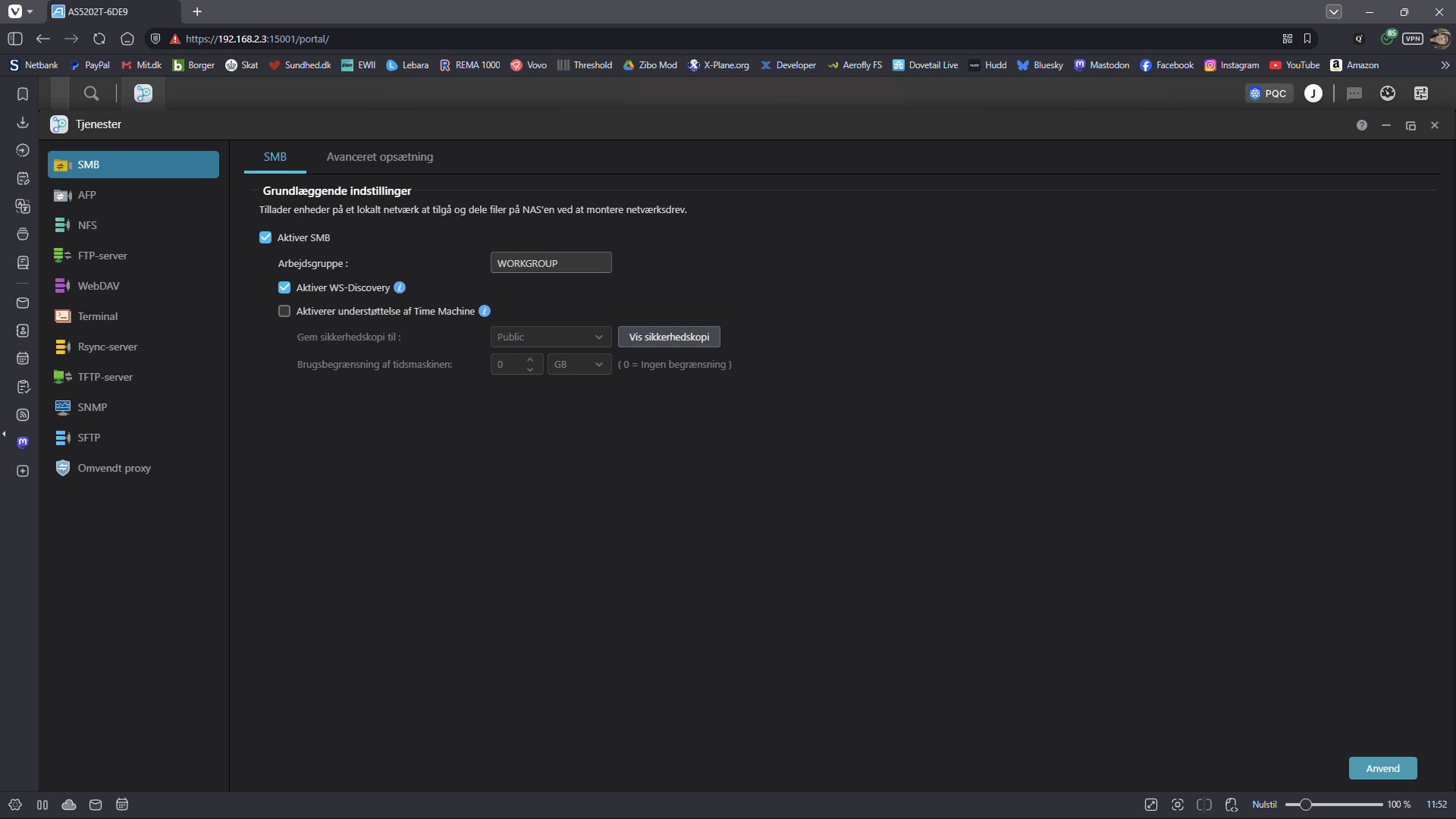The height and width of the screenshot is (819, 1456).
Task: Click the Anvend button
Action: (1382, 768)
